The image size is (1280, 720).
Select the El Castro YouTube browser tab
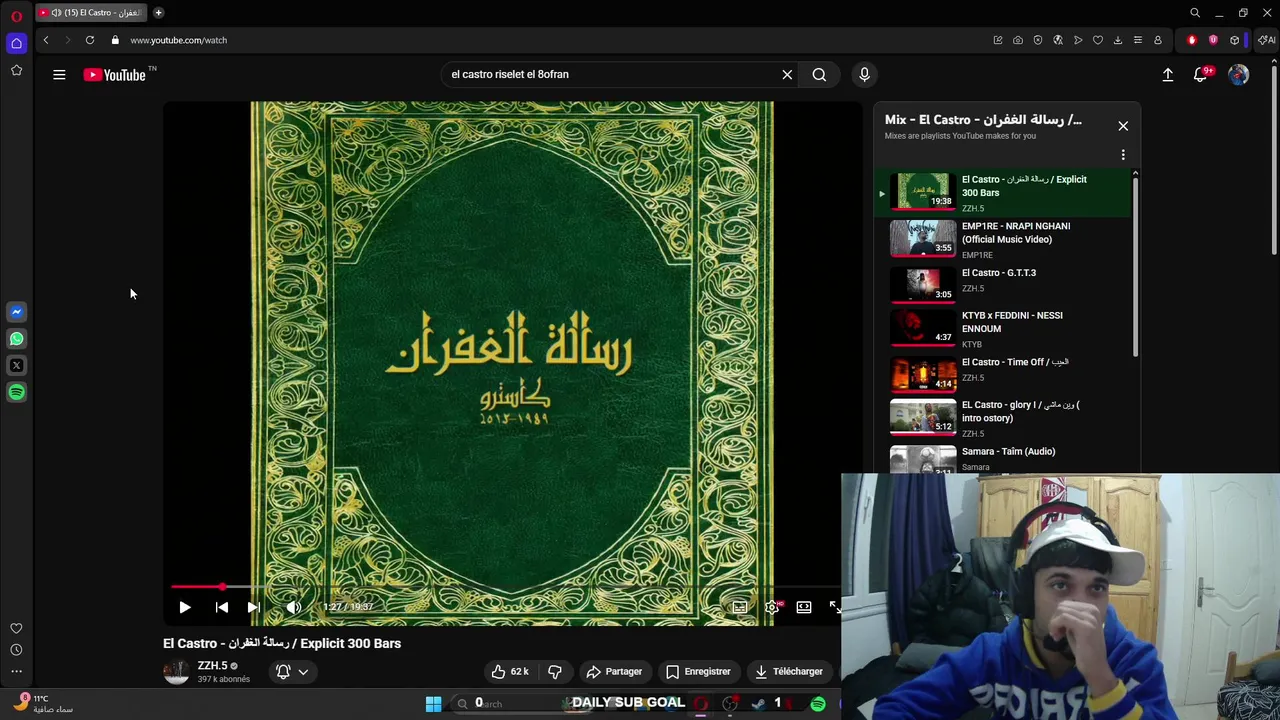tap(91, 13)
